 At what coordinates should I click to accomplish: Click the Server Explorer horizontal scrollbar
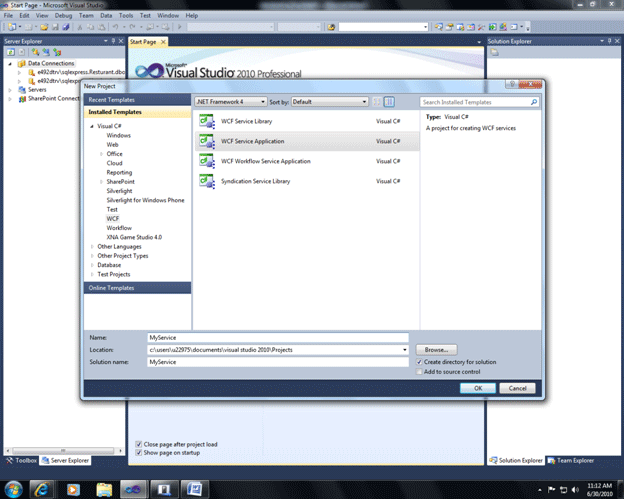[x=64, y=451]
